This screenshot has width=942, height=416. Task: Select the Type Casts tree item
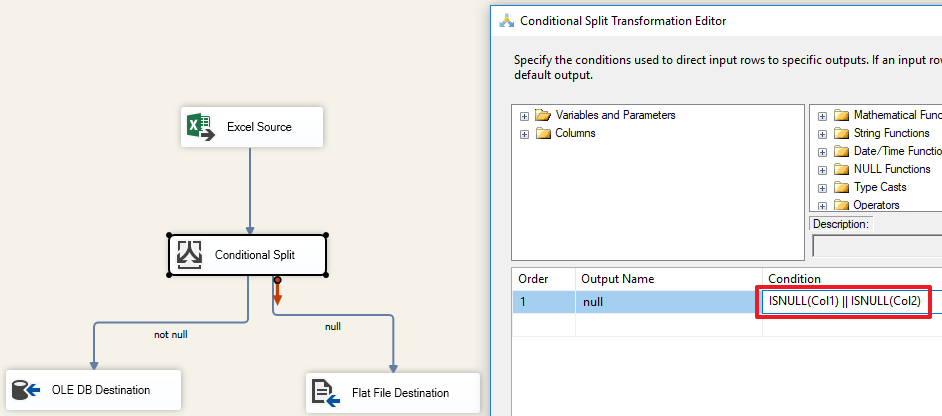pos(880,187)
